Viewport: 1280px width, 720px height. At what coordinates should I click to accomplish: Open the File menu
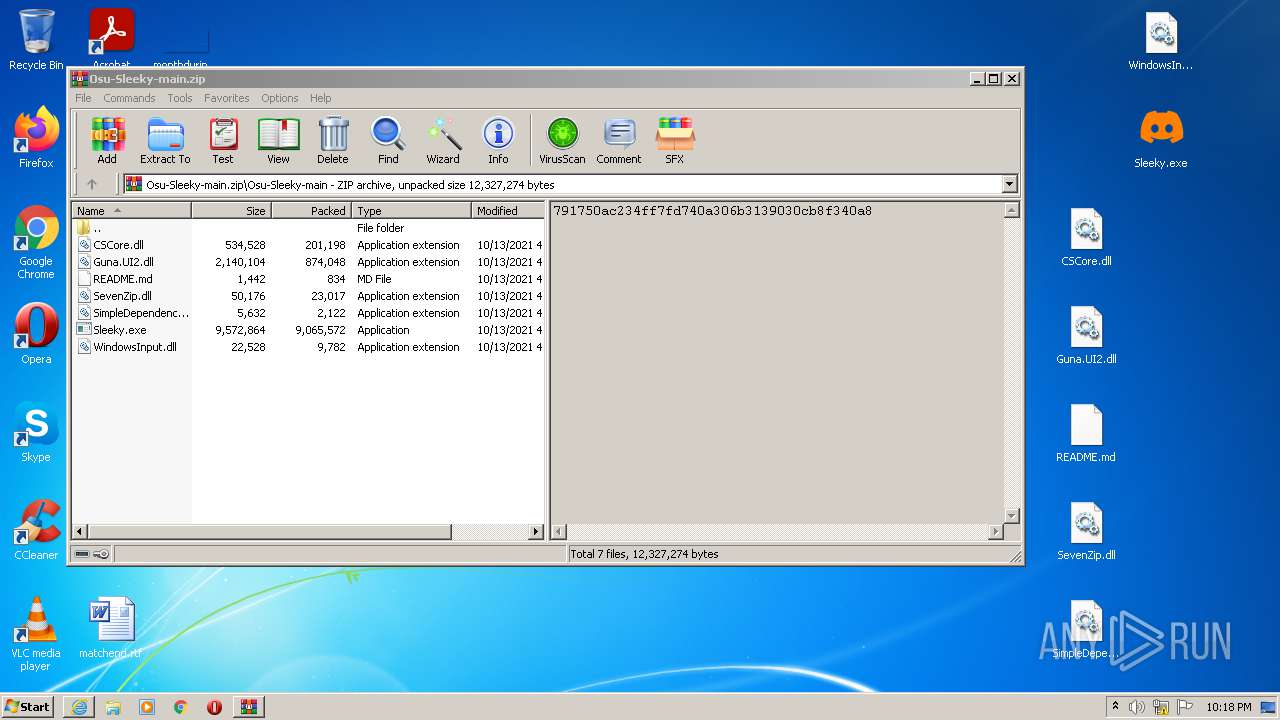83,98
